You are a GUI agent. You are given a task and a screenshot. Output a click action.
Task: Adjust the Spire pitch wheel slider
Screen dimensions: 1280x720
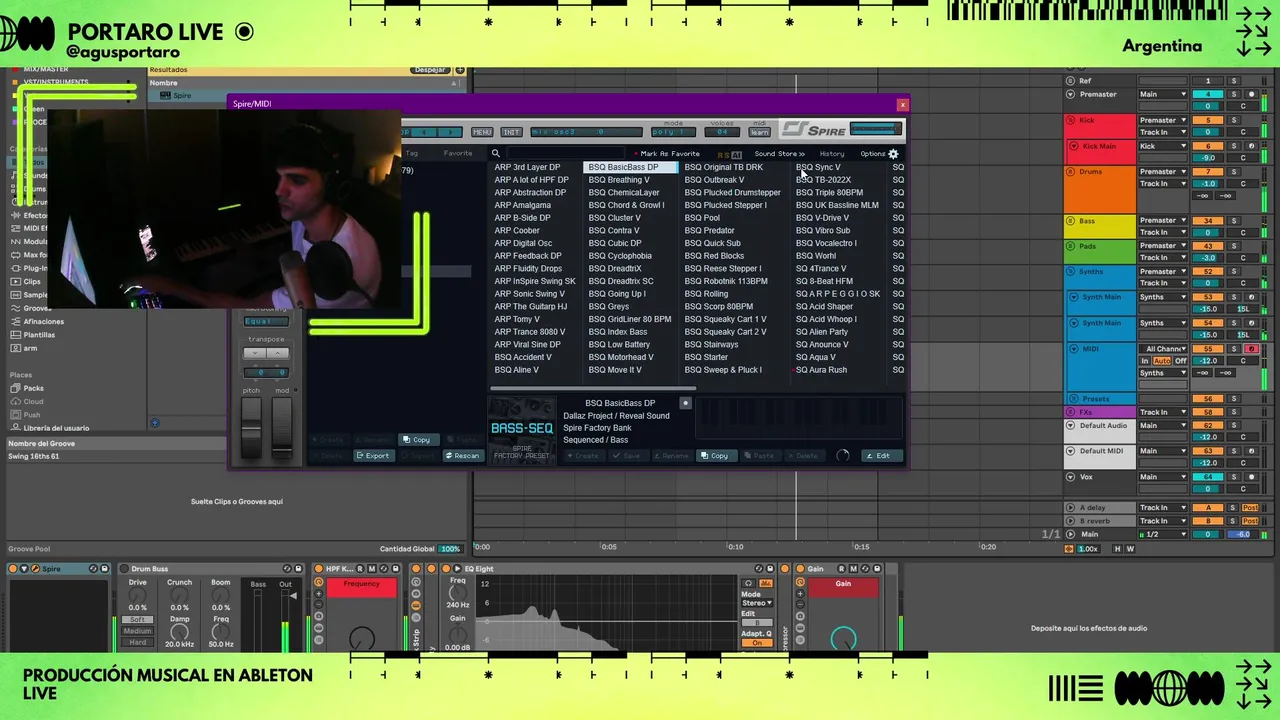pos(252,427)
